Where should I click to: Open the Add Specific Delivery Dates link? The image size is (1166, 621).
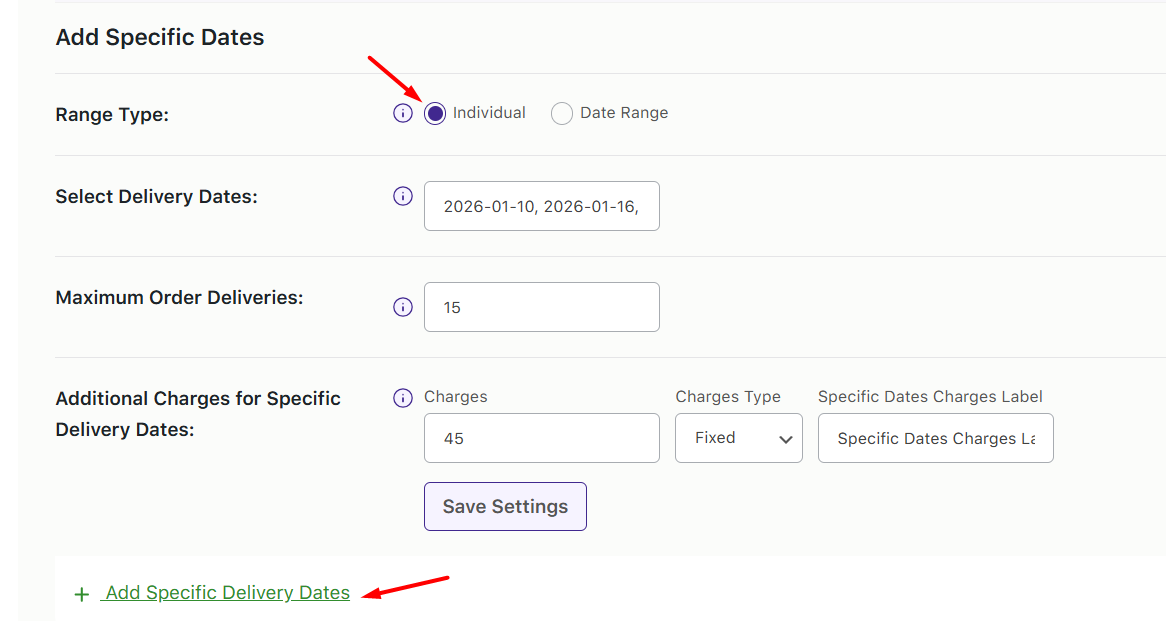(x=227, y=593)
